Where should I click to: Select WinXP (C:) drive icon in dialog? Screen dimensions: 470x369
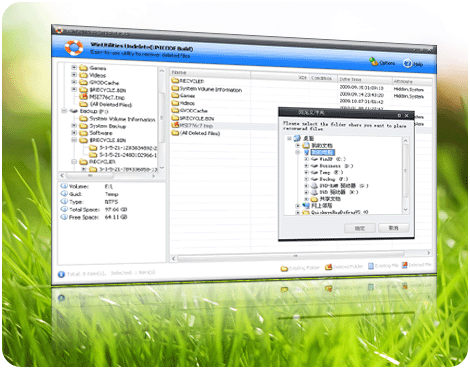point(314,159)
